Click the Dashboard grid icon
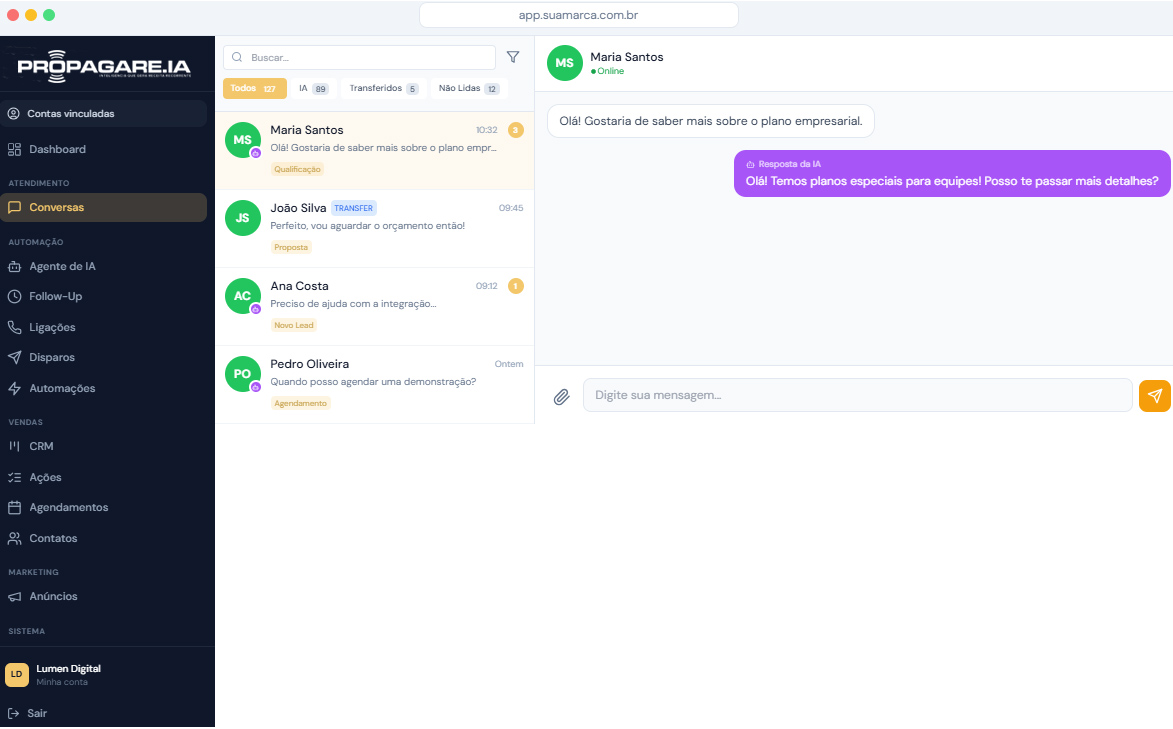Image resolution: width=1173 pixels, height=729 pixels. pos(14,149)
